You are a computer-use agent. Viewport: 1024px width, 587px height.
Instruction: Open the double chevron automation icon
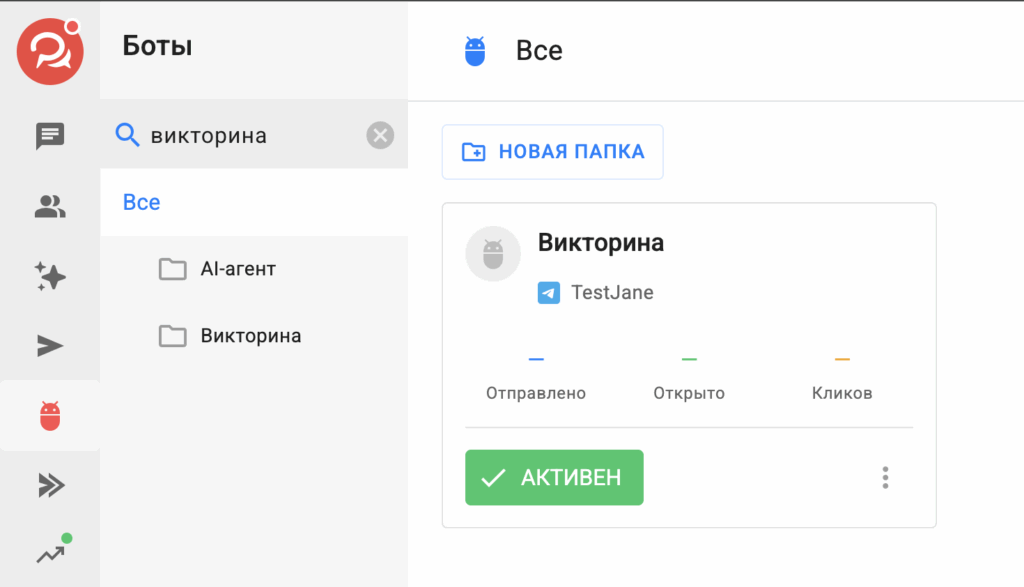tap(50, 486)
